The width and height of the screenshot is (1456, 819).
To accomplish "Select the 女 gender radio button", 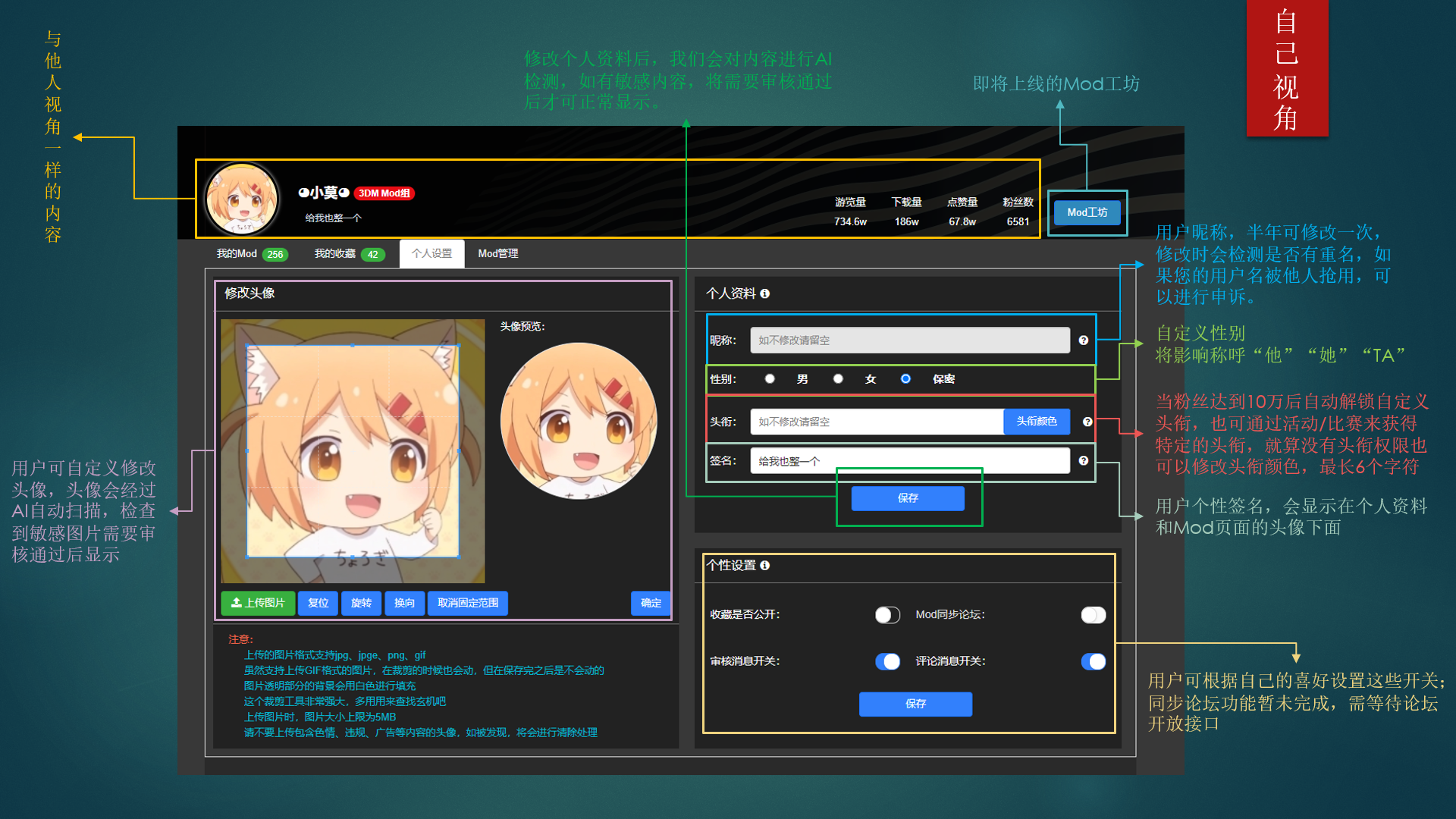I will 838,378.
